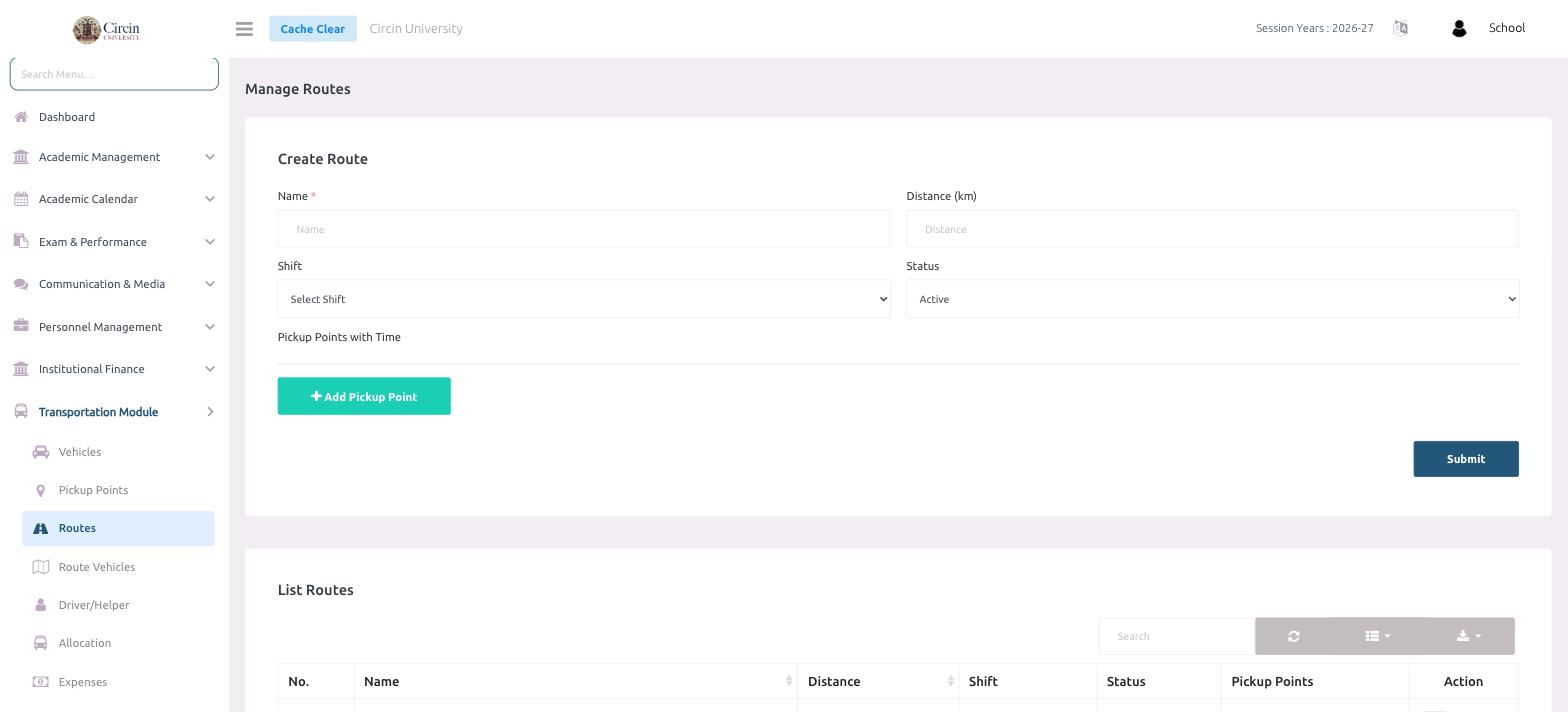
Task: Sort routes by Distance column arrows
Action: pos(951,681)
